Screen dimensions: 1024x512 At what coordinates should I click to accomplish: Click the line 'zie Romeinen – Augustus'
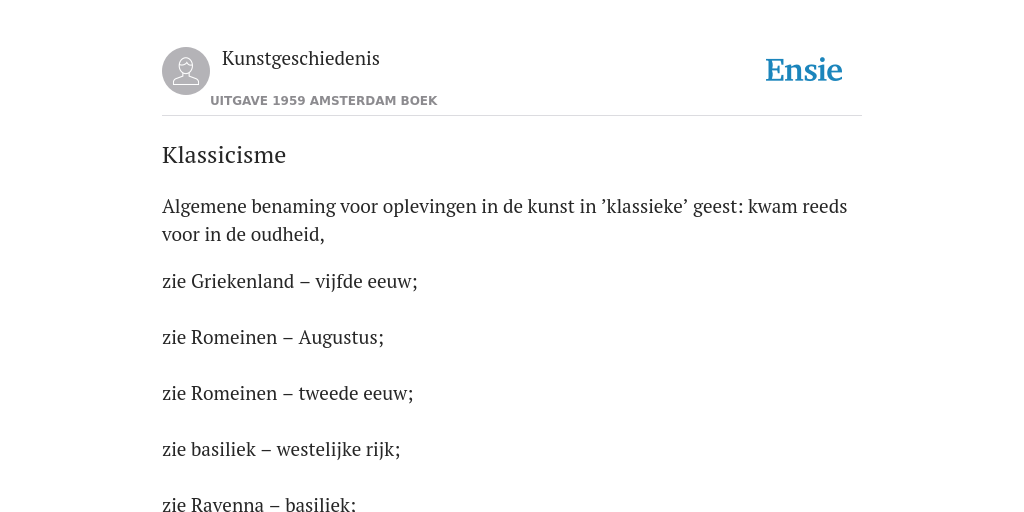click(x=273, y=338)
